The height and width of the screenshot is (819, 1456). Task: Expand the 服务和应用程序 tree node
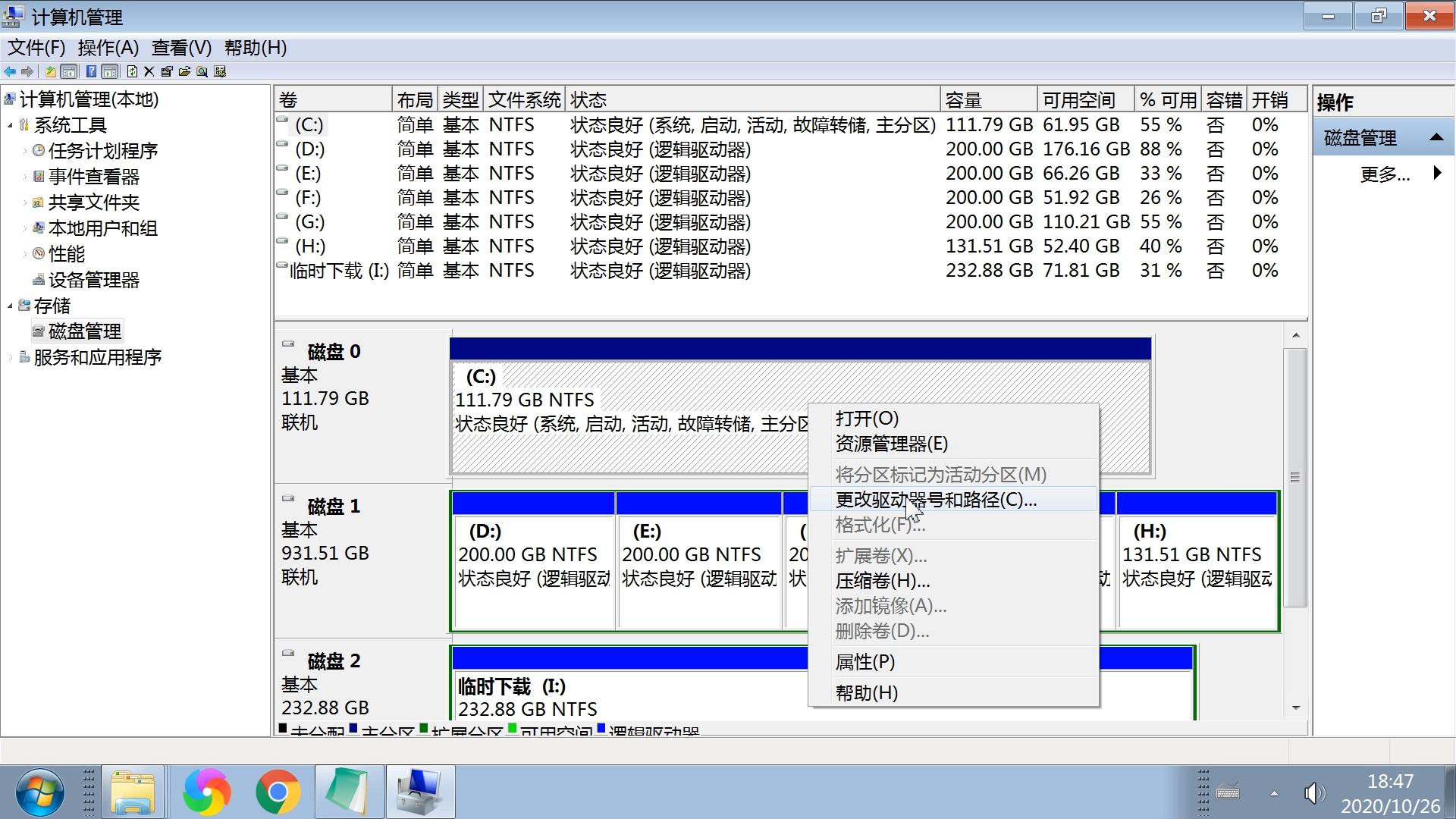[x=11, y=357]
